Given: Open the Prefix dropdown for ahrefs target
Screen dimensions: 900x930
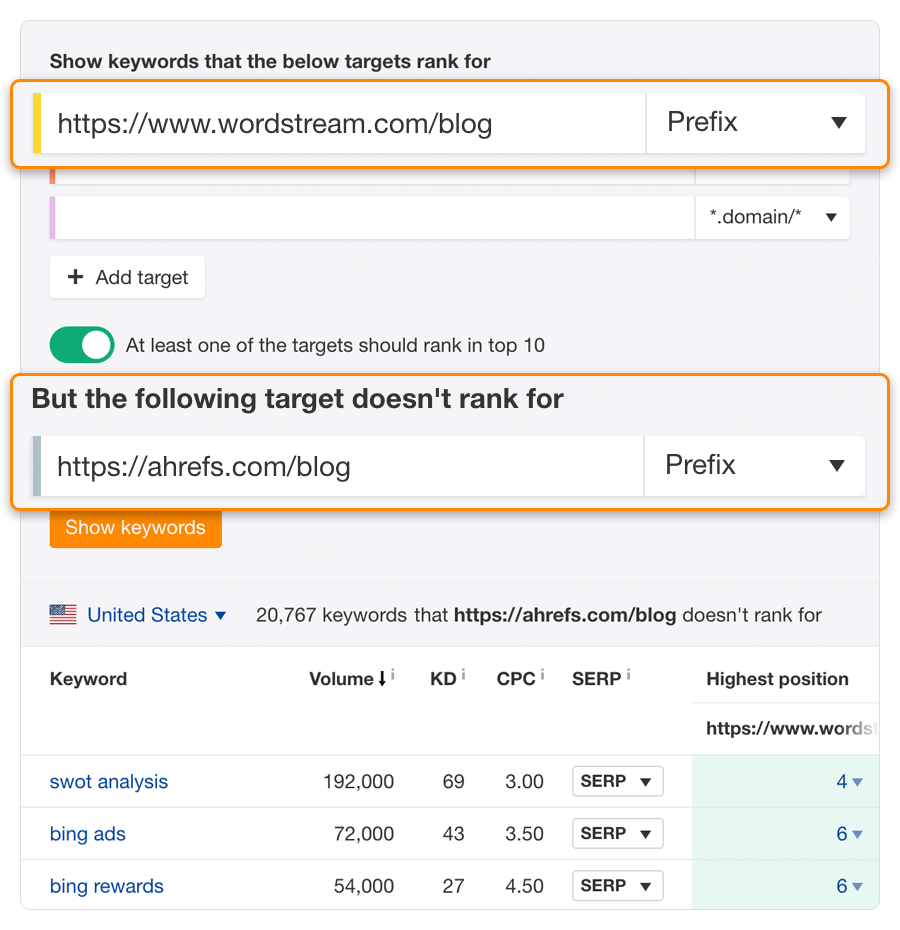Looking at the screenshot, I should (x=755, y=466).
